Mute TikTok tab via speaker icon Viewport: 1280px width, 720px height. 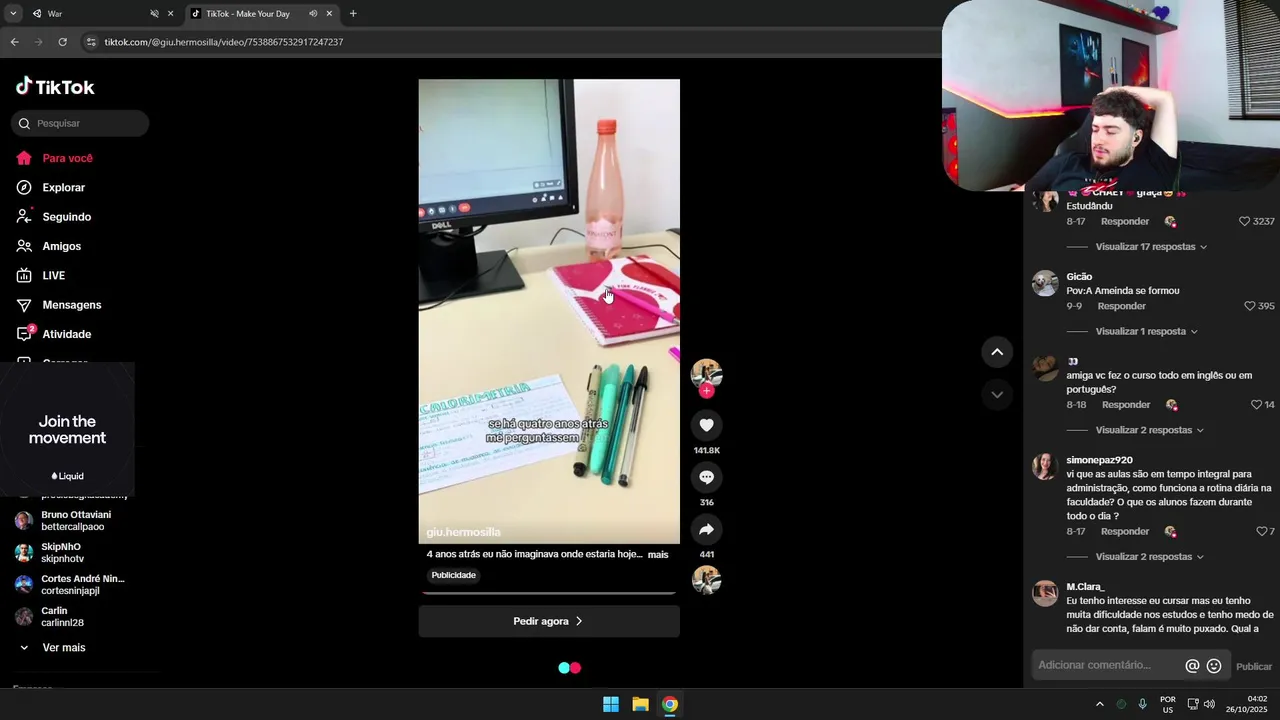(x=312, y=14)
